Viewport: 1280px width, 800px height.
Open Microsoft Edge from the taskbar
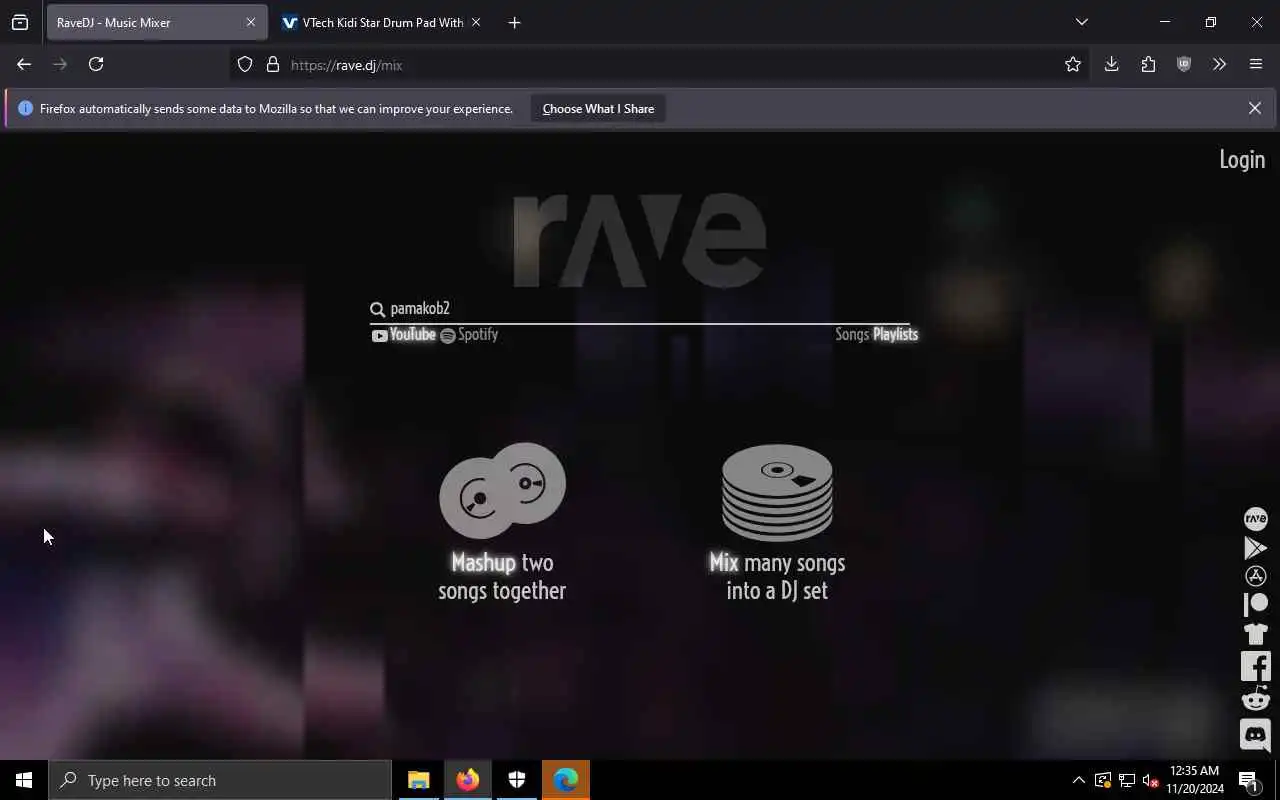[566, 780]
